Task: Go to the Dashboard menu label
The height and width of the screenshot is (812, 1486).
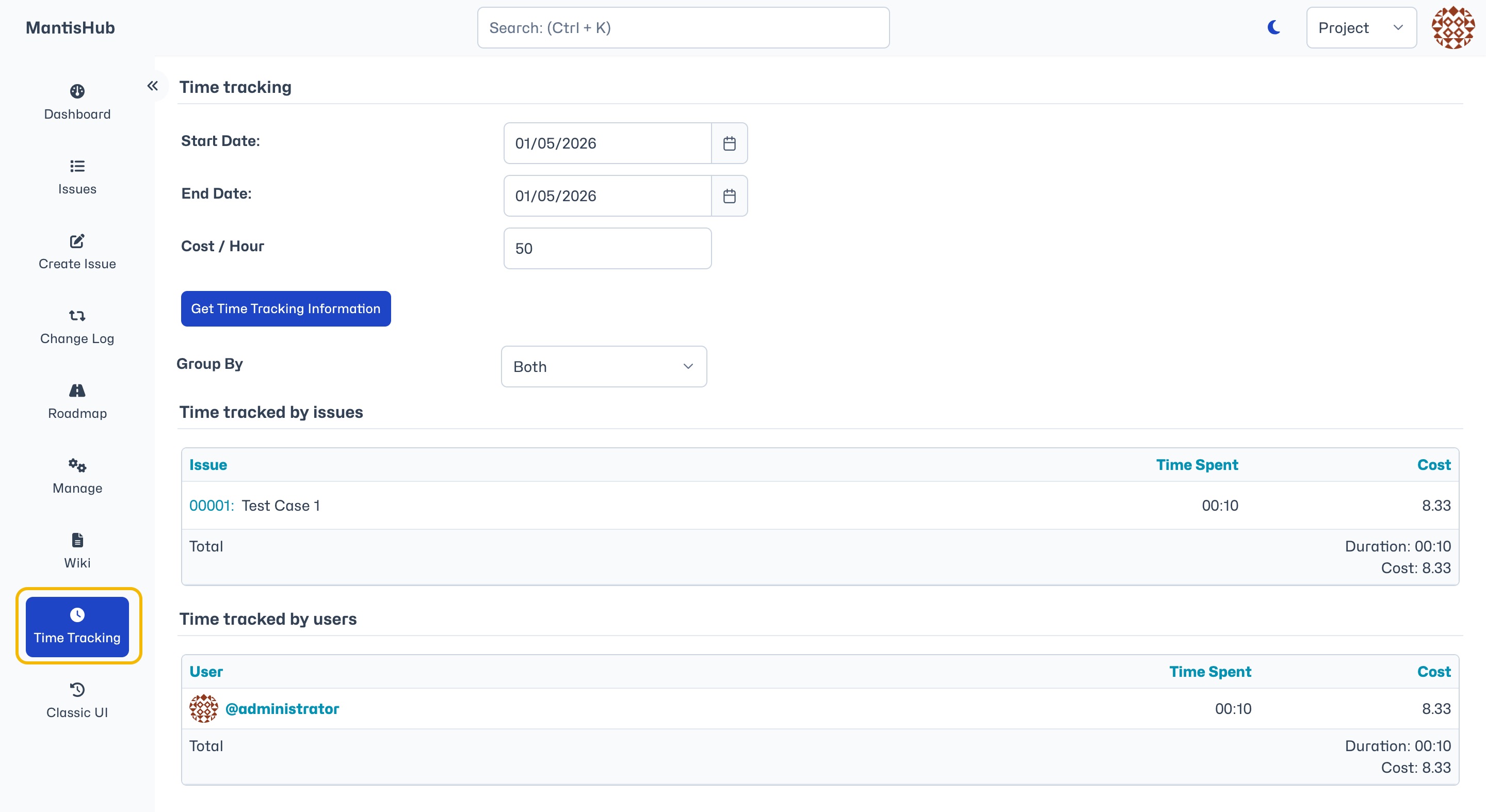Action: [77, 114]
